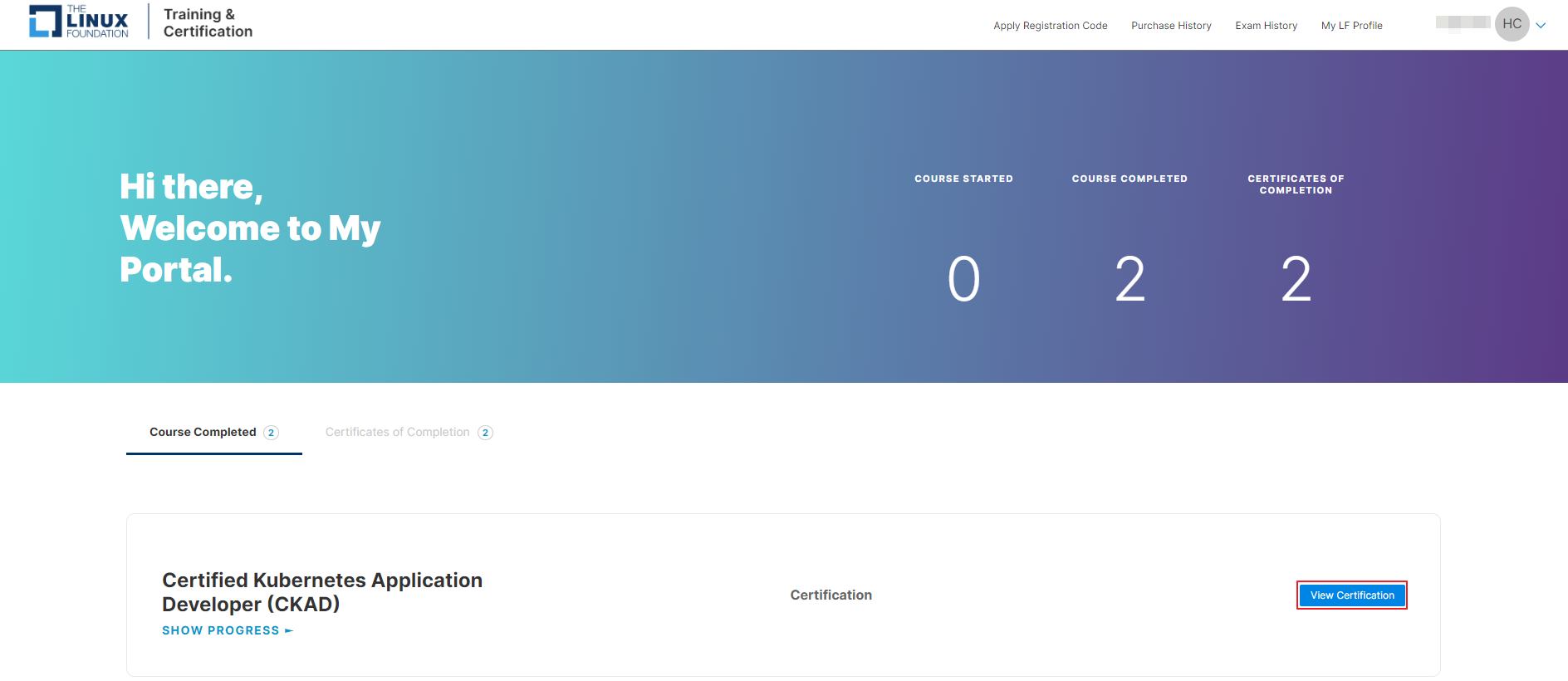Open the HC user avatar
The image size is (1568, 681).
pyautogui.click(x=1512, y=24)
